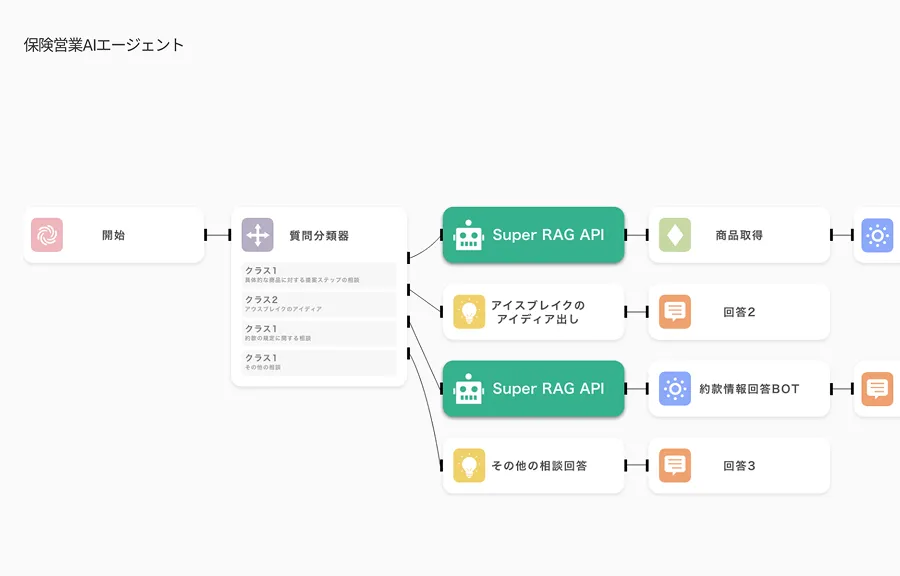
Task: Click lightbulb icon of アイスブレイクのアイディア出し
Action: click(x=469, y=312)
